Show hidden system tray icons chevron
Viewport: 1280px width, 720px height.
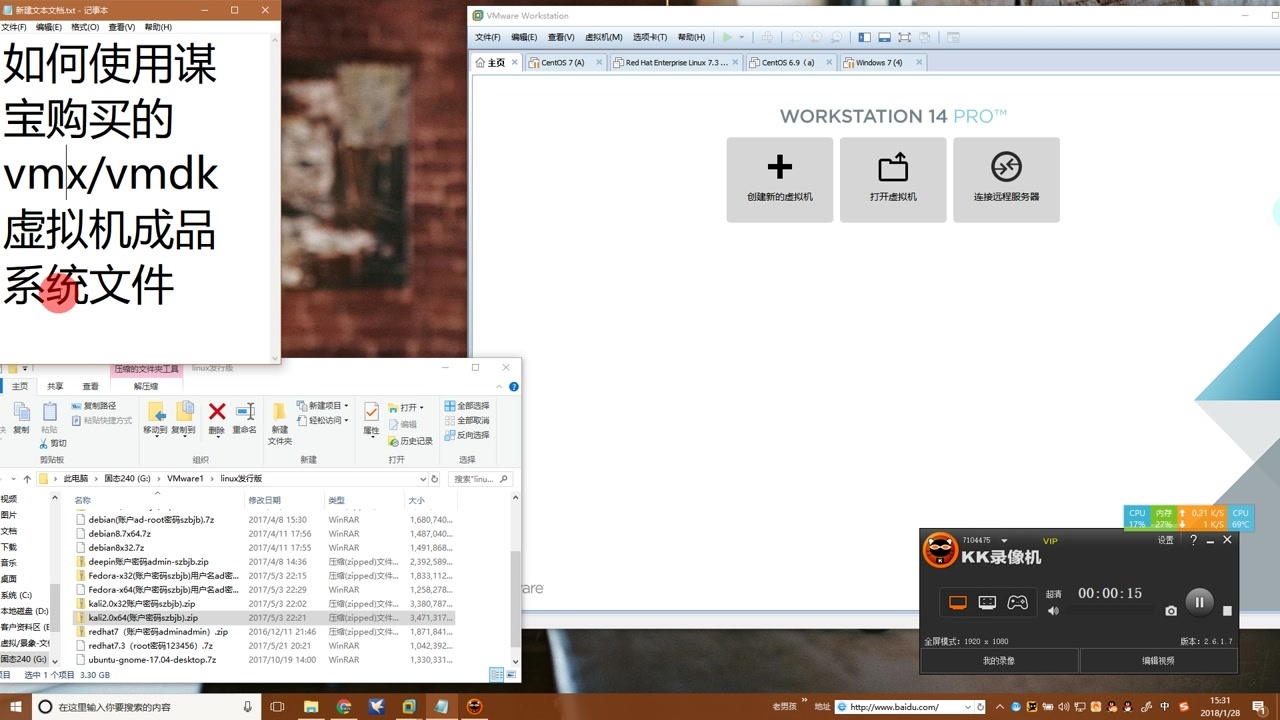(x=1000, y=707)
